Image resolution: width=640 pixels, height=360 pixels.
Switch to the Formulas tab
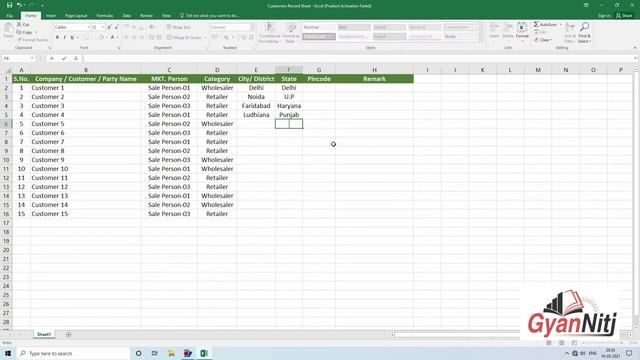(104, 16)
